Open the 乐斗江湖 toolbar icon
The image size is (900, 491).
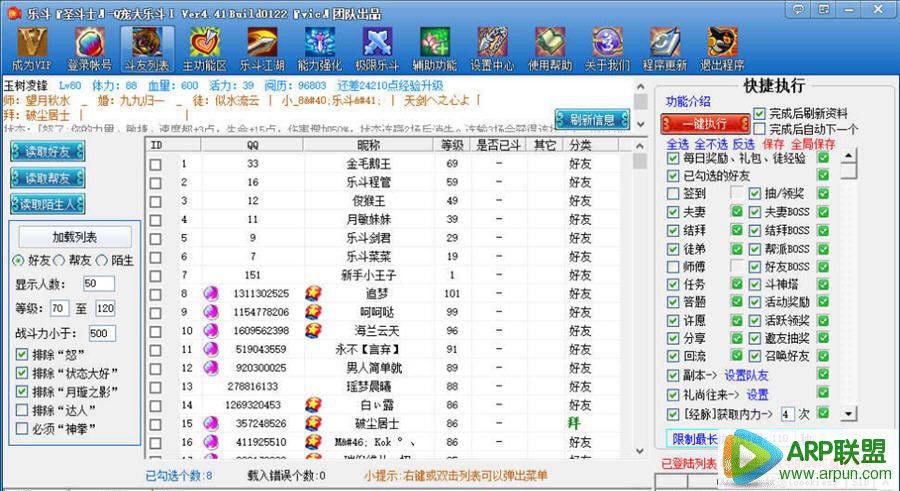262,49
